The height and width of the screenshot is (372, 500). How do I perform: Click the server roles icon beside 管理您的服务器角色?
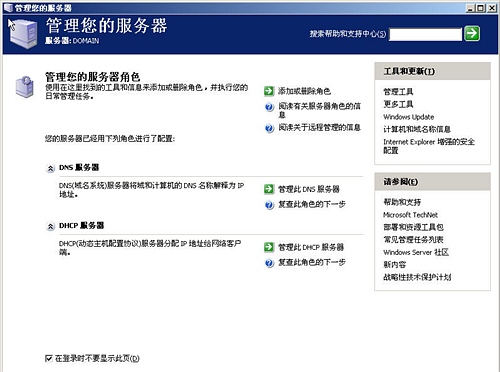click(x=24, y=86)
